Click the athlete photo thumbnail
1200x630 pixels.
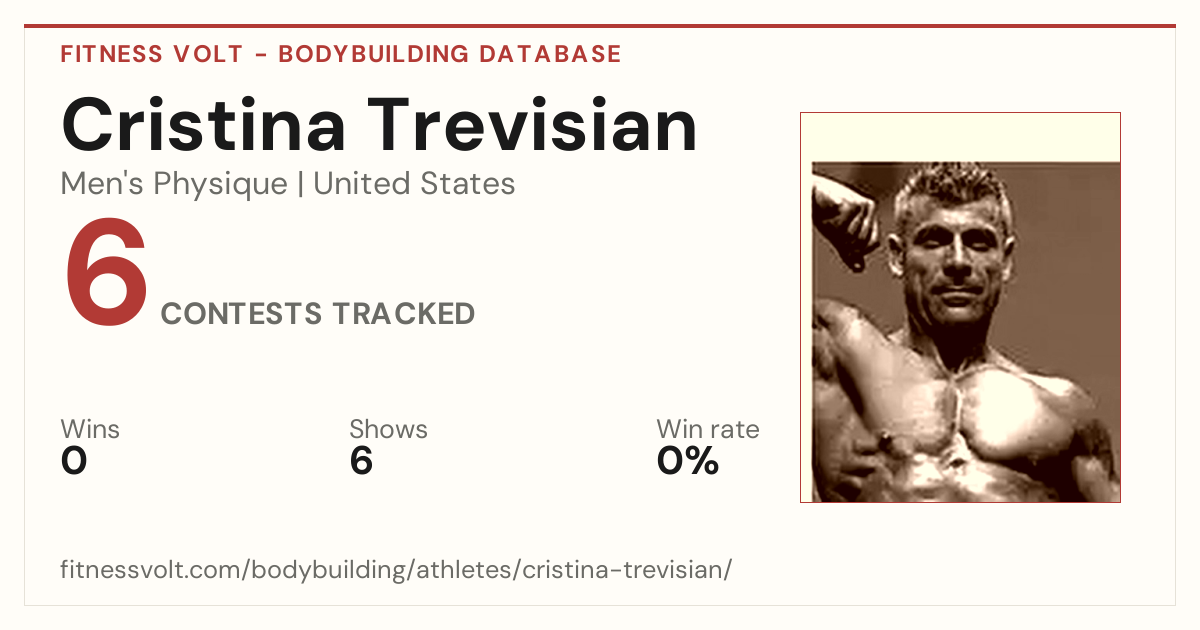point(960,307)
